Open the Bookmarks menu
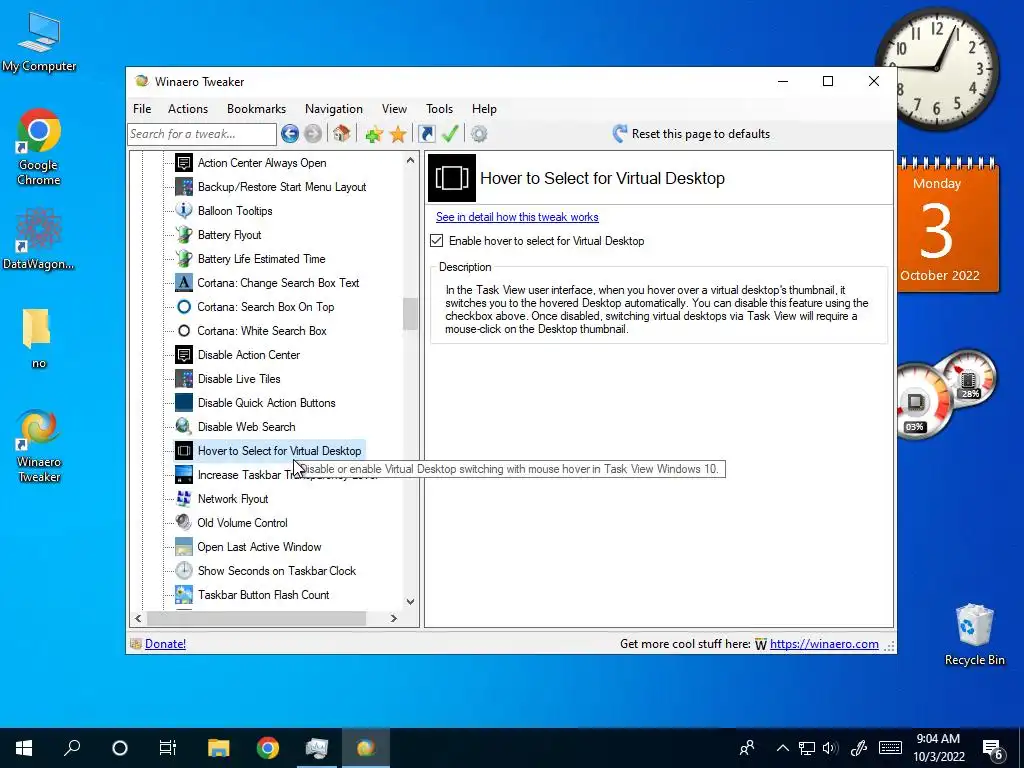Viewport: 1024px width, 768px height. click(256, 108)
